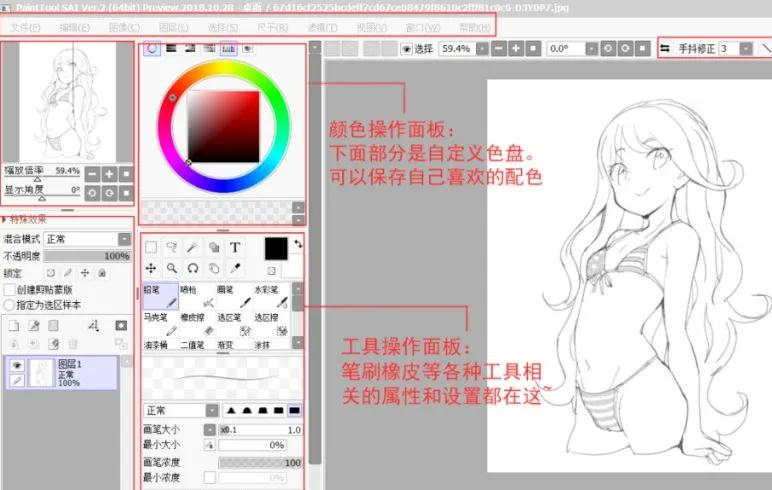Show the scratchpad panel icon

click(248, 48)
